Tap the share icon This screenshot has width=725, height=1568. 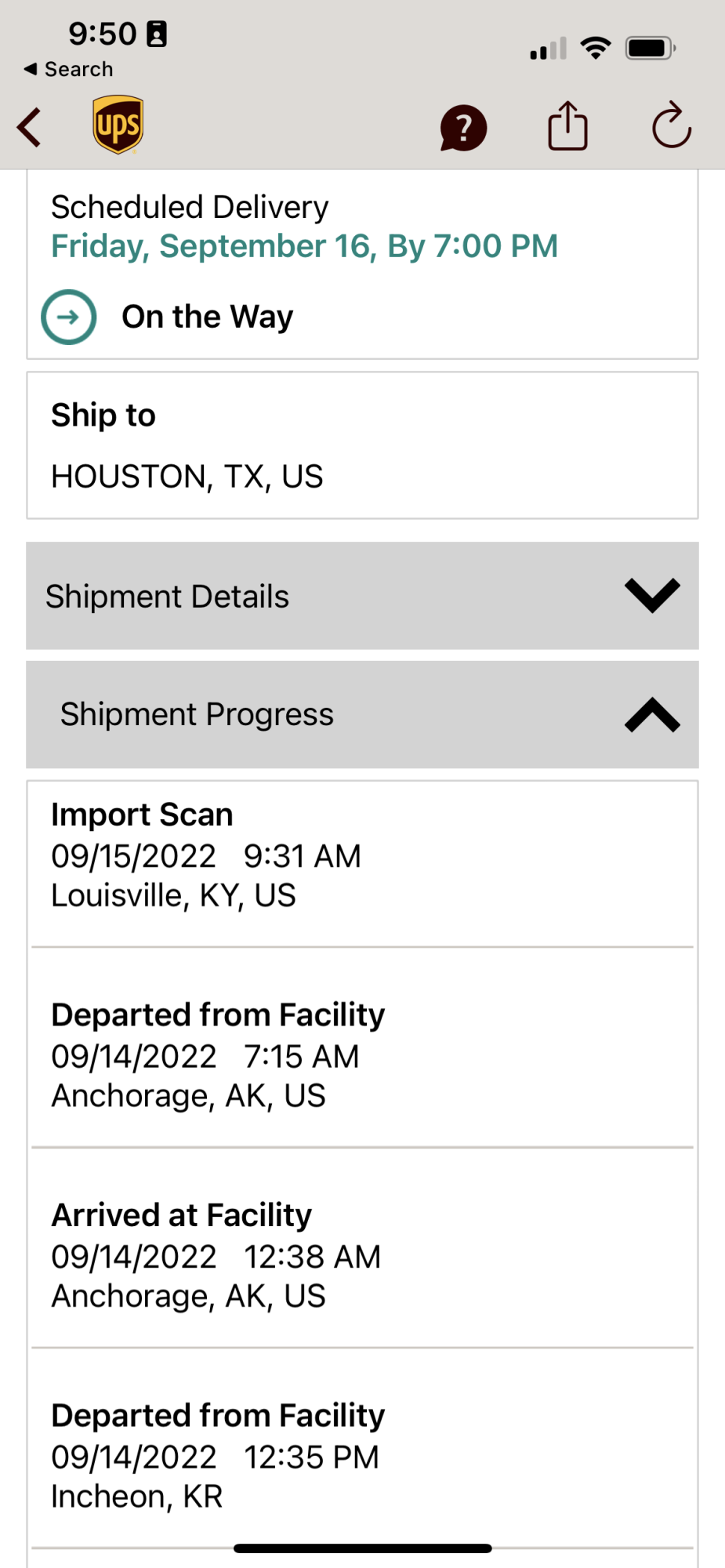(x=567, y=125)
